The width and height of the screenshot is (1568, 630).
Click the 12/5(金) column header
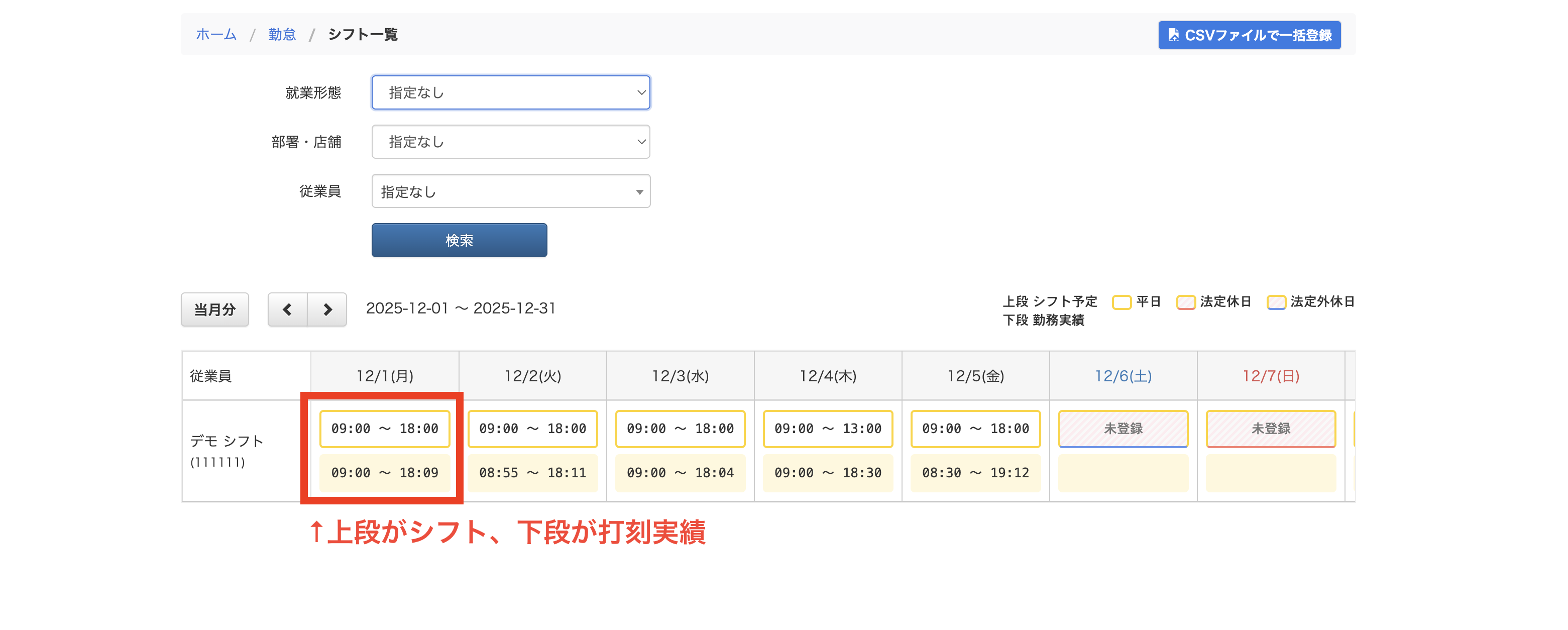point(976,376)
